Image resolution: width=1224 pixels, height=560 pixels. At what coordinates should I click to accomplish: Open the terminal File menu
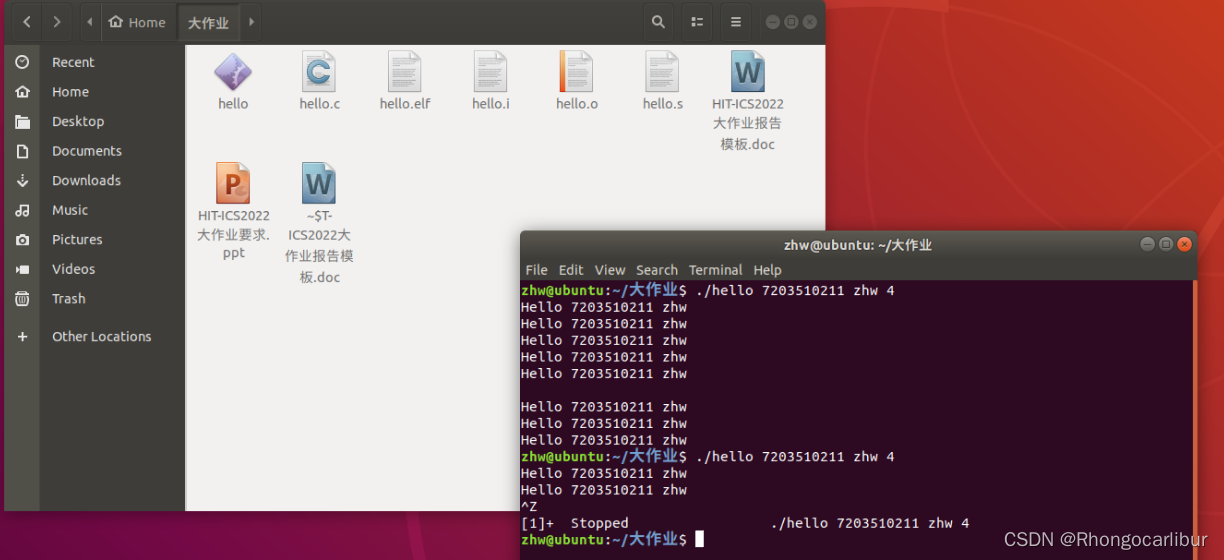(x=536, y=270)
